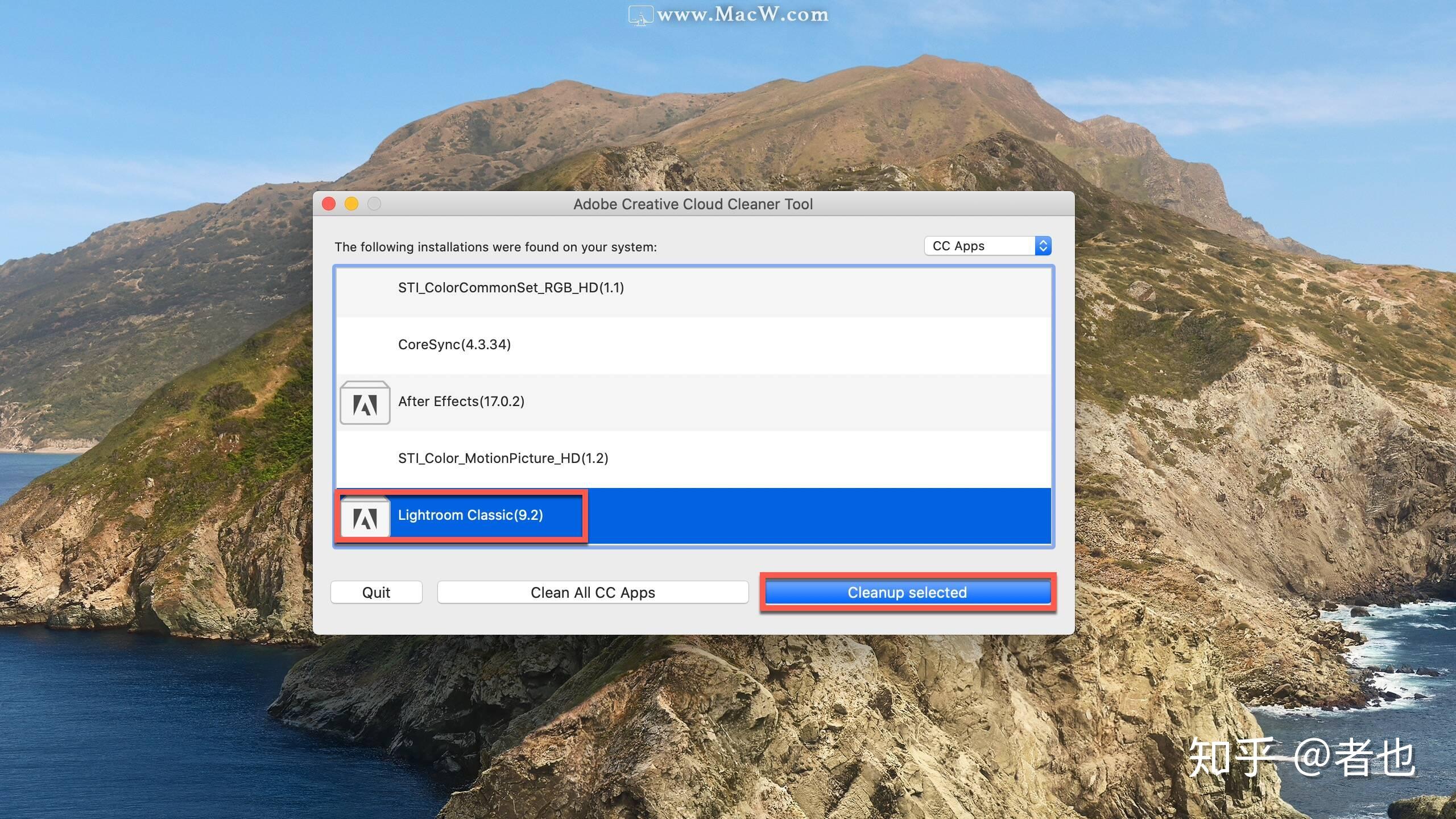The width and height of the screenshot is (1456, 819).
Task: Click the yellow minimize button
Action: [x=351, y=204]
